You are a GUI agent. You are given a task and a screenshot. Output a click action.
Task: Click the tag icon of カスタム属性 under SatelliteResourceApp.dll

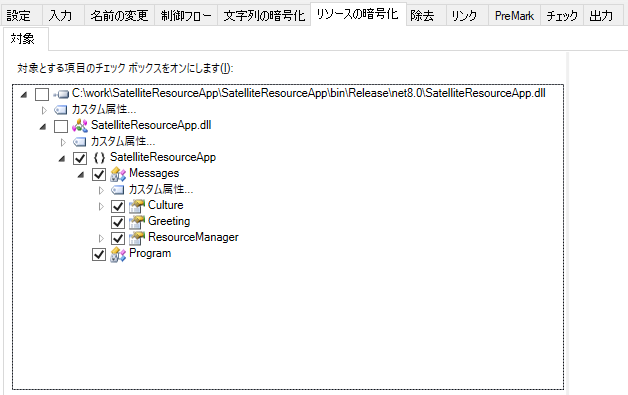tap(79, 142)
